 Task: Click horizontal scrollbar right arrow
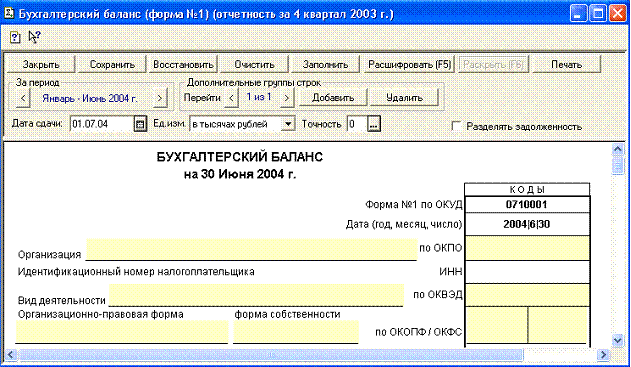point(604,355)
